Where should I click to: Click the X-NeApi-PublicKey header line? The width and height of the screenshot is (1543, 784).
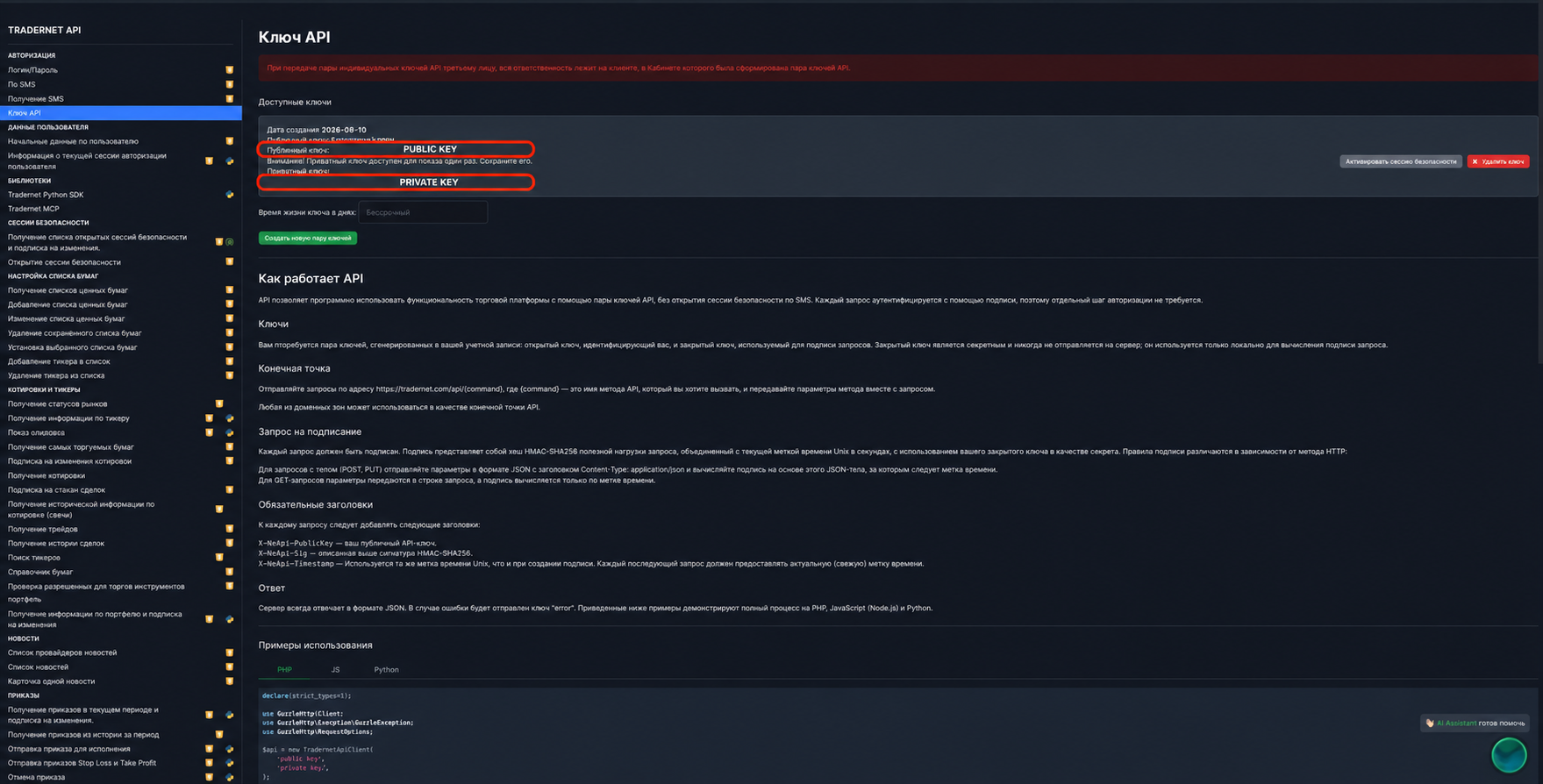pyautogui.click(x=347, y=544)
